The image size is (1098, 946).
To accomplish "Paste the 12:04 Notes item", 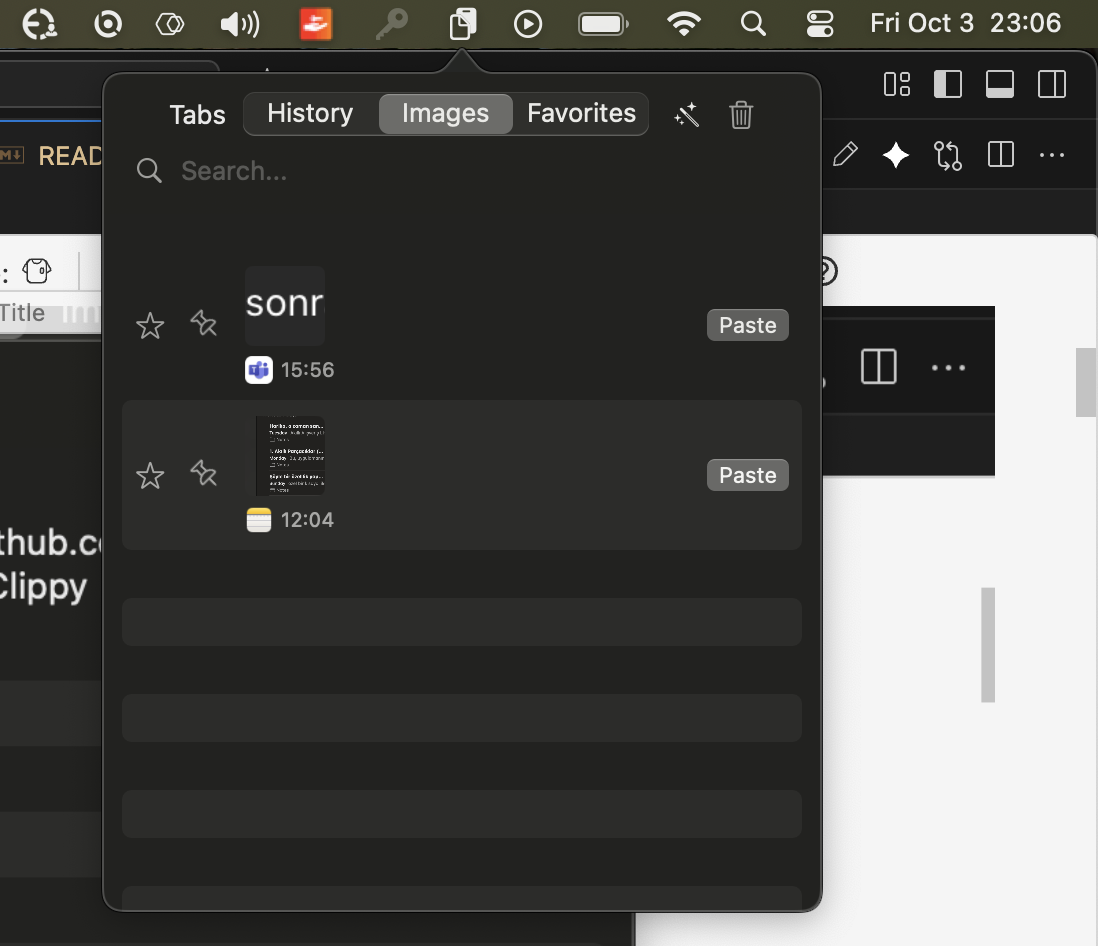I will [x=747, y=475].
